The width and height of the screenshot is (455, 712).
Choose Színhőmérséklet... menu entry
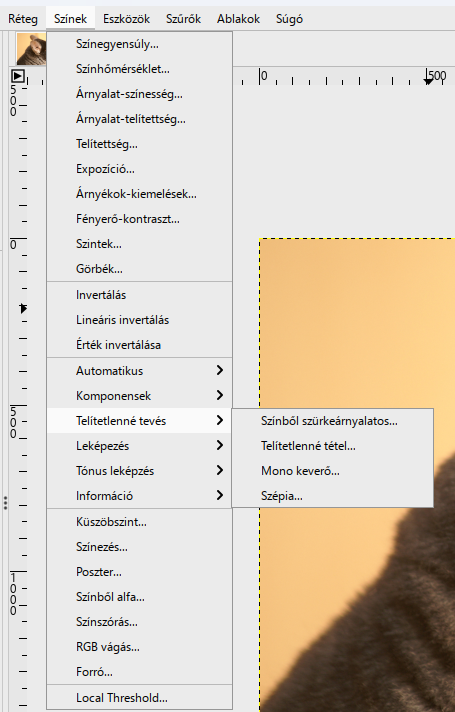tap(139, 69)
